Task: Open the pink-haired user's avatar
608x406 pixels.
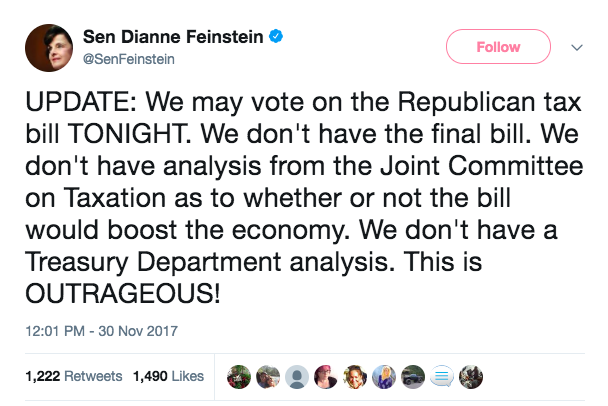Action: (x=326, y=377)
